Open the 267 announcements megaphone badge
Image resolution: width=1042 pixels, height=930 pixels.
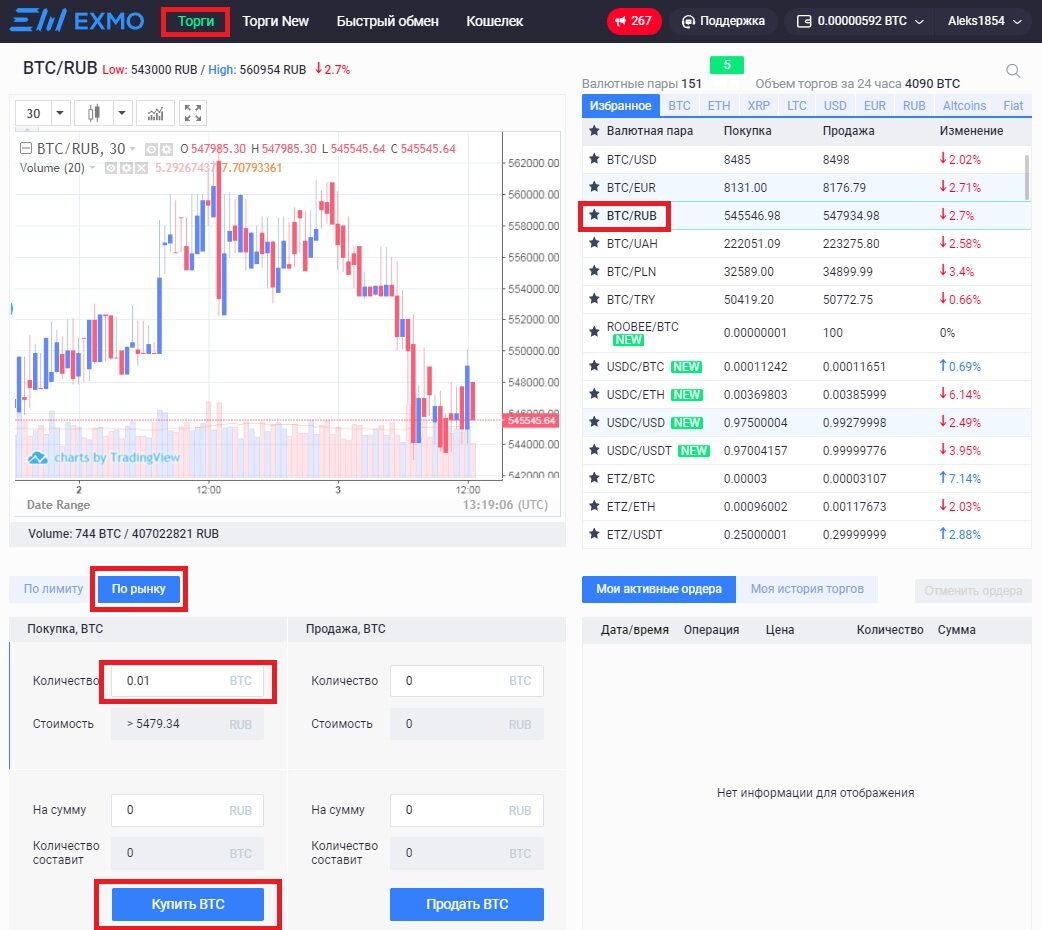click(x=633, y=21)
